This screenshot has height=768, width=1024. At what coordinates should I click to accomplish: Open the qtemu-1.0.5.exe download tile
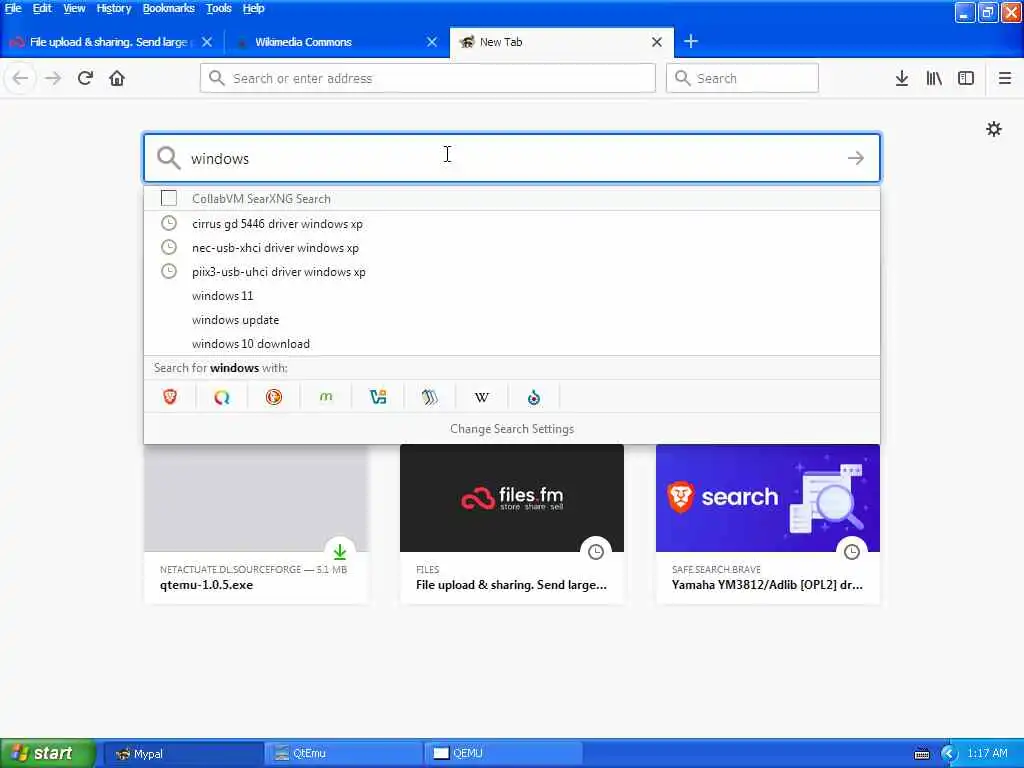pos(256,524)
